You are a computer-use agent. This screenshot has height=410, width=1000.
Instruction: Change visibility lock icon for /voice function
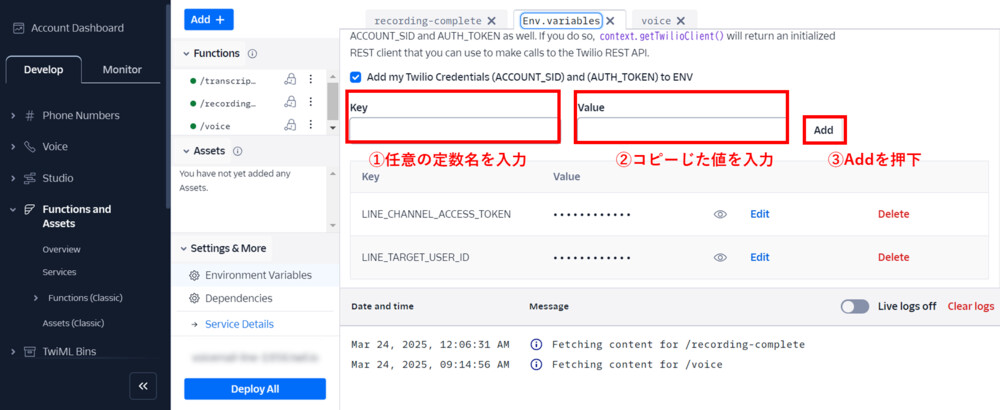[291, 125]
